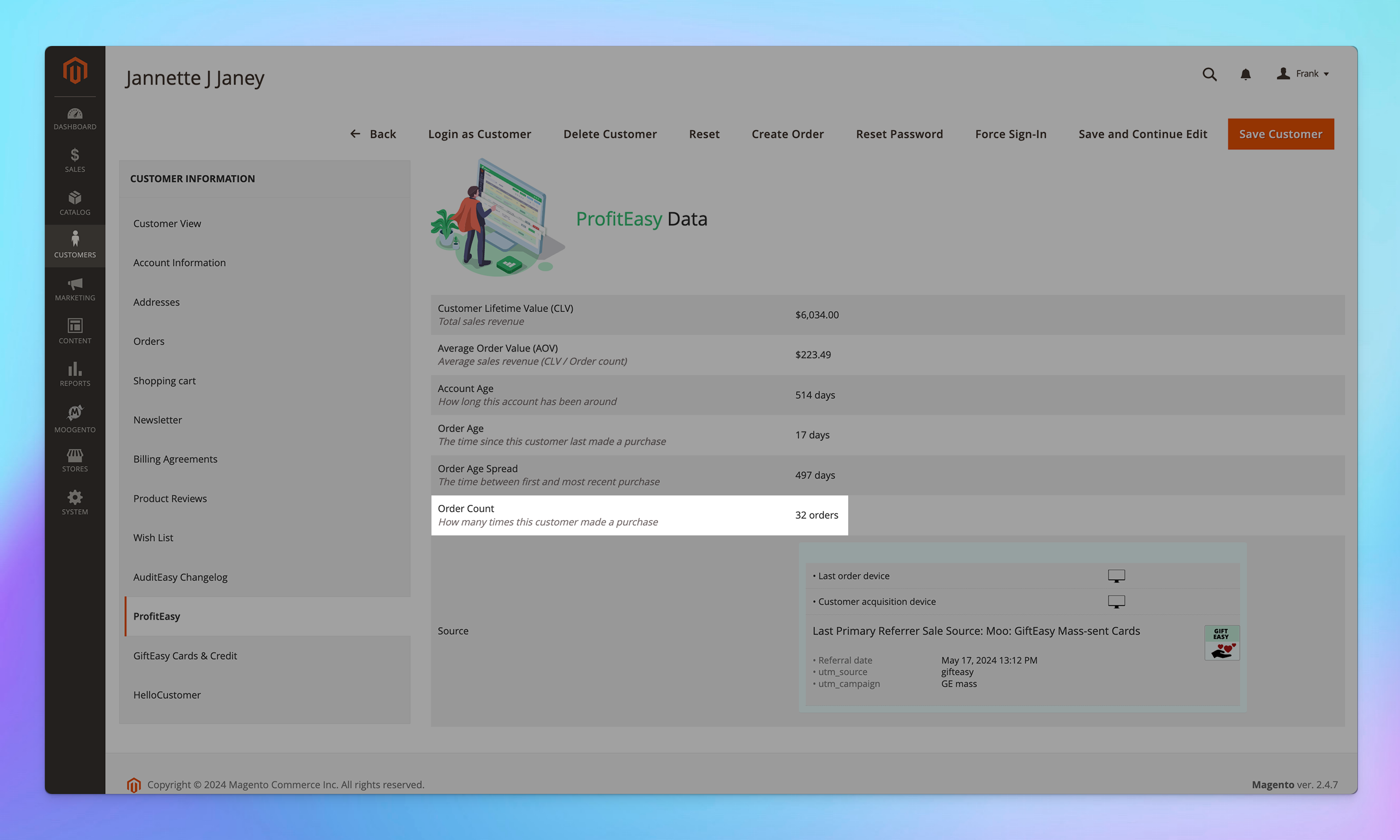Screen dimensions: 1400x840
Task: Click the Magento ver. 2.4.7 text
Action: click(x=1295, y=785)
